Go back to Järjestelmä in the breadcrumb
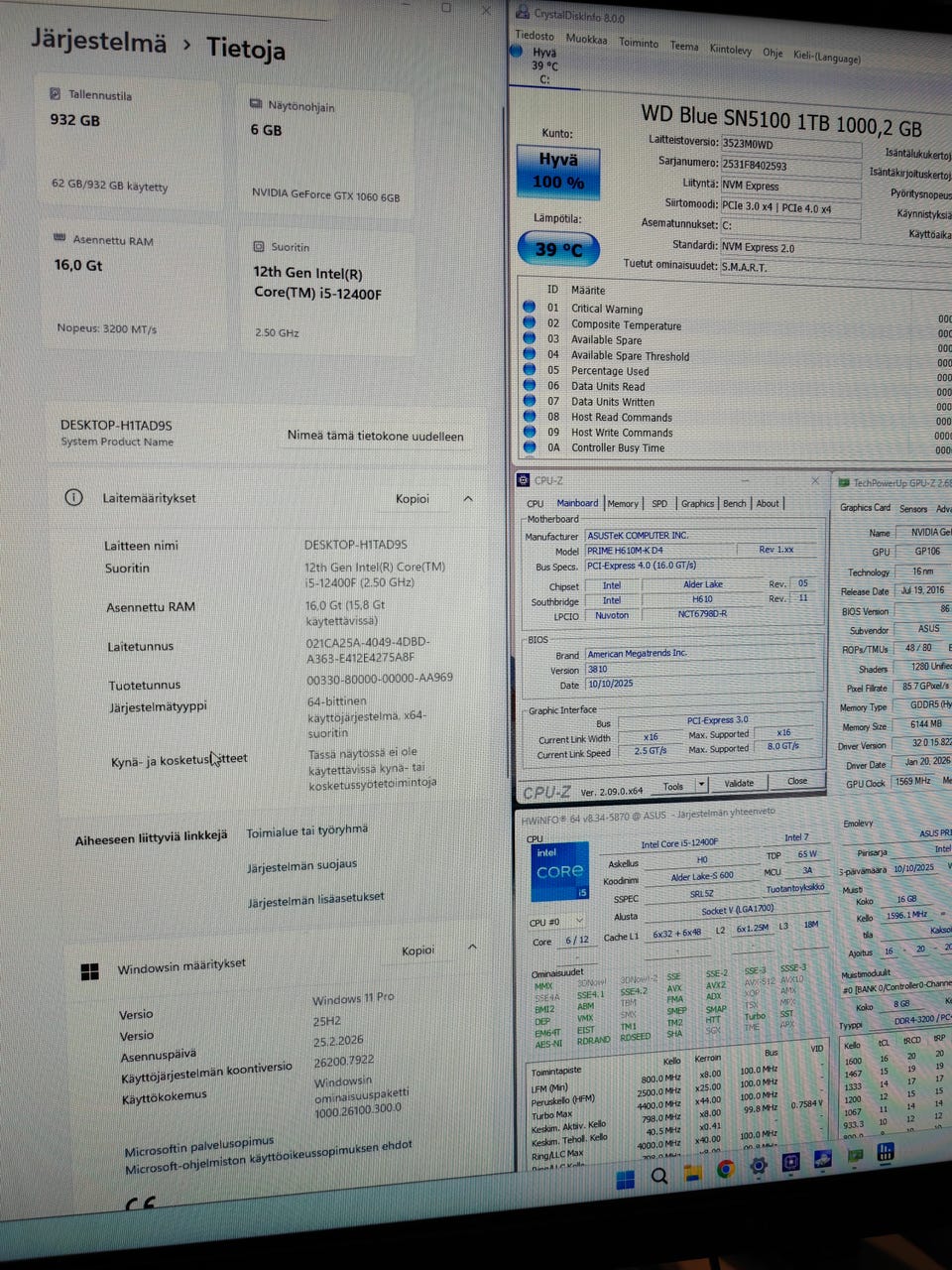The width and height of the screenshot is (952, 1270). [98, 41]
